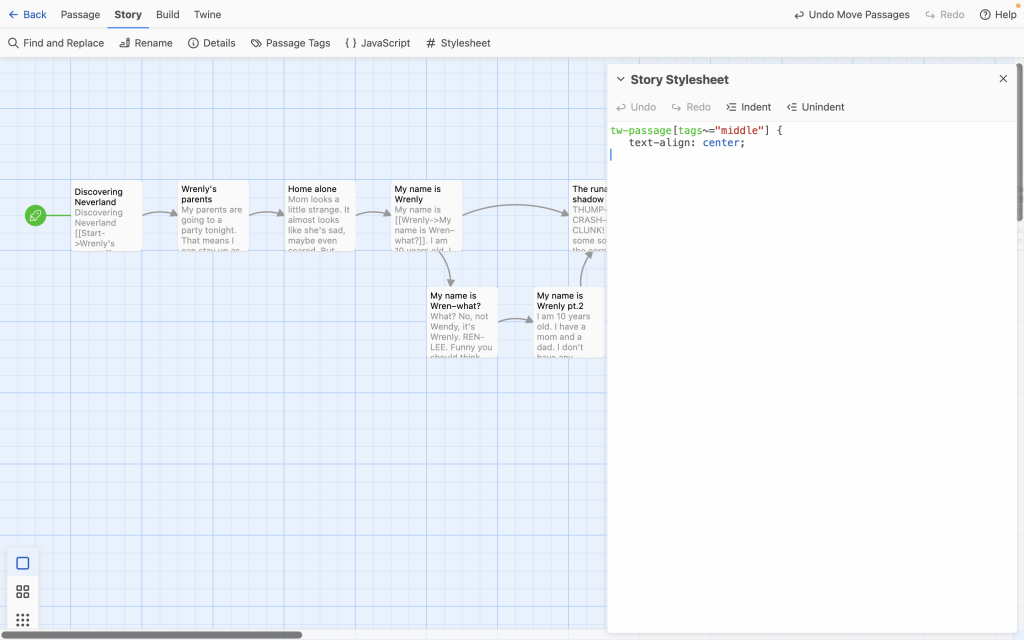Viewport: 1024px width, 640px height.
Task: Select the largest passage view icon
Action: (23, 563)
